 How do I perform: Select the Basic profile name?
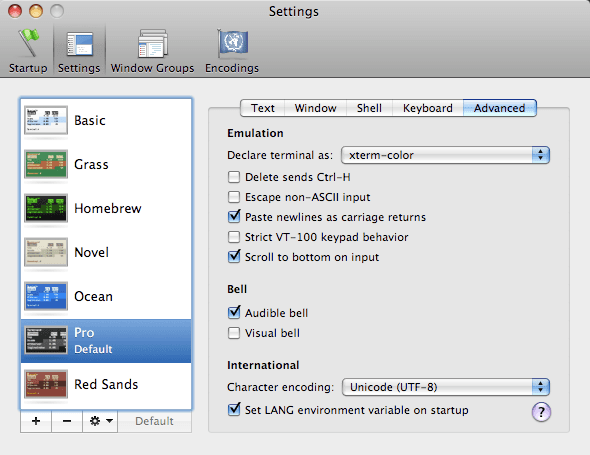[x=90, y=120]
